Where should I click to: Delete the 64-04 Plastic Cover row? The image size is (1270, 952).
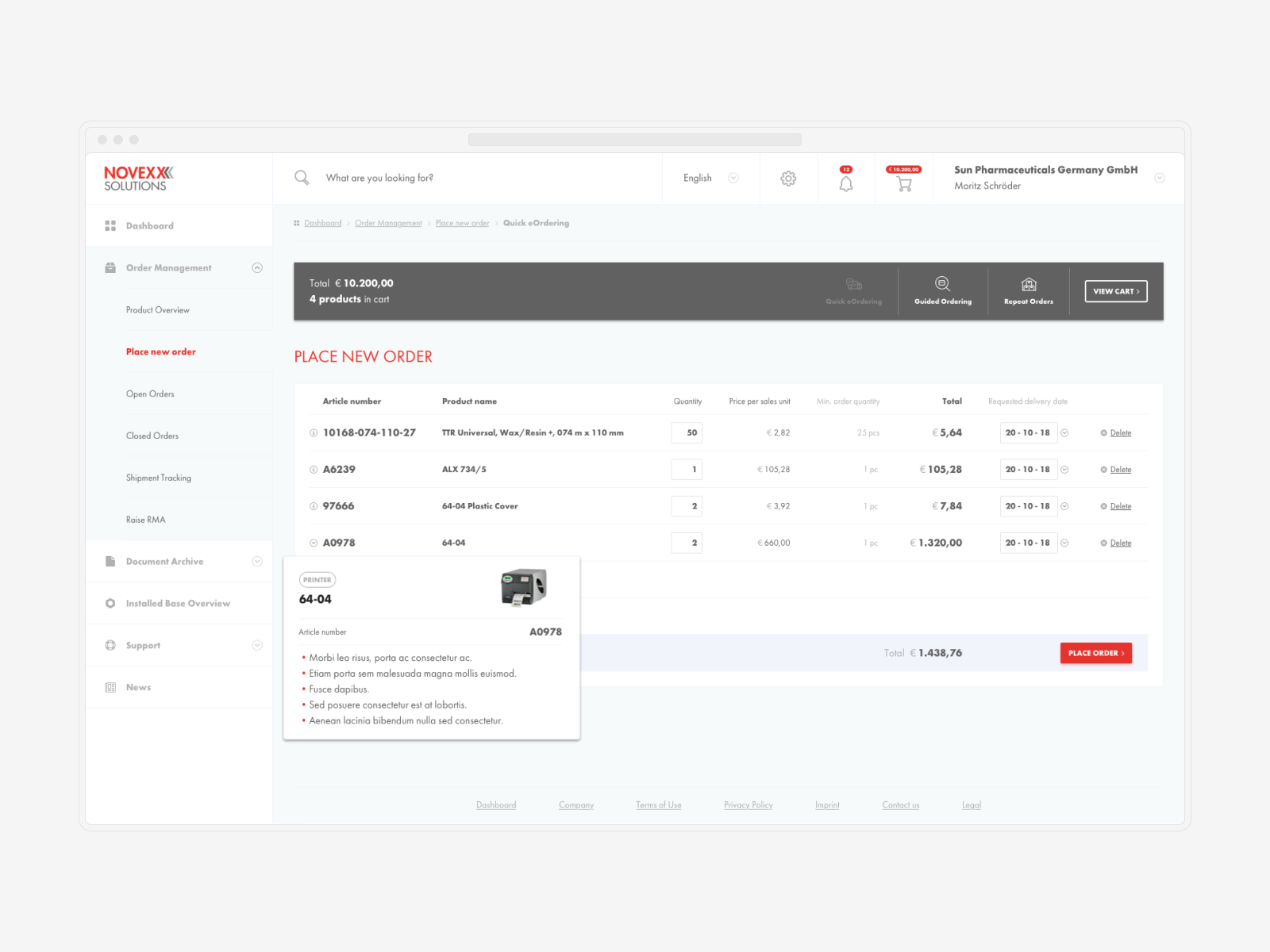click(1116, 506)
